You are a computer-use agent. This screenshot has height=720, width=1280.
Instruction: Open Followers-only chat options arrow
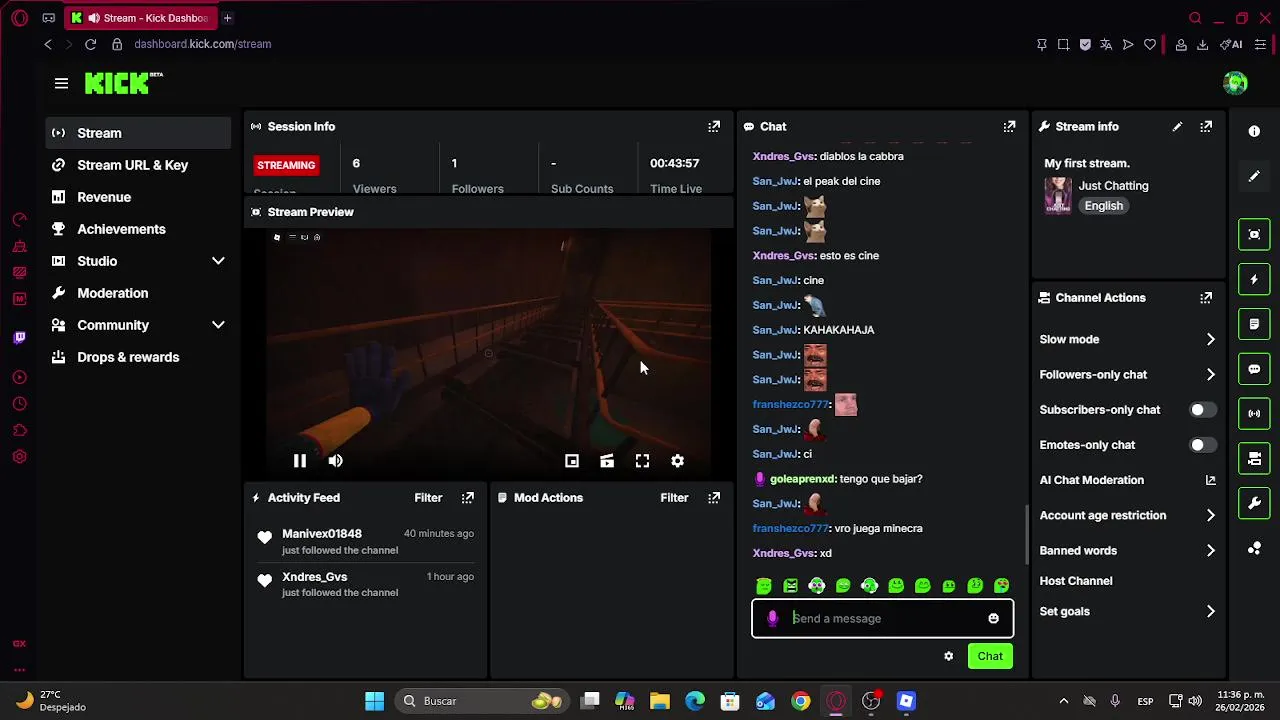(x=1210, y=375)
